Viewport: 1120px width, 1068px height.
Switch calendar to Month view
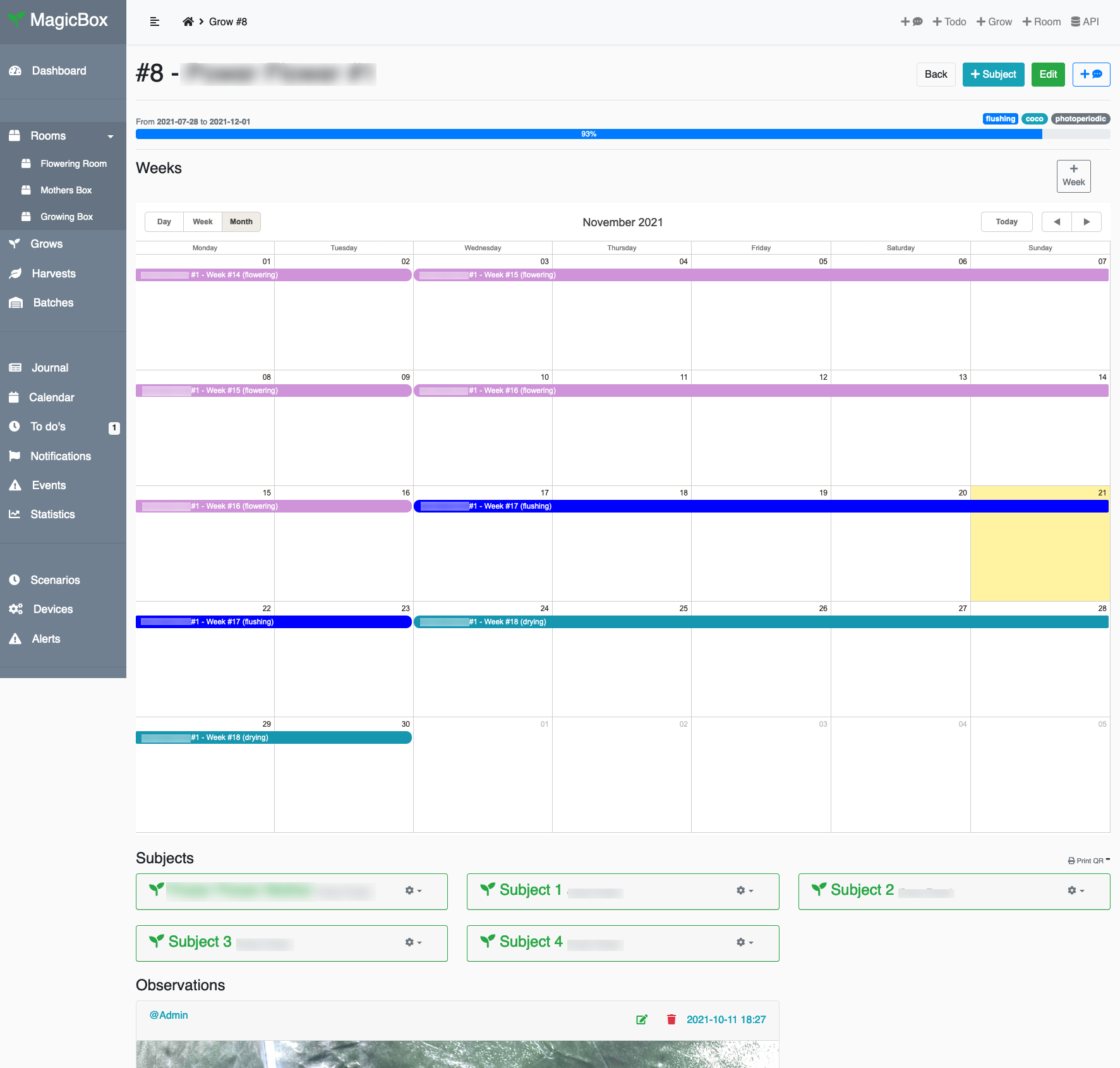click(x=241, y=222)
